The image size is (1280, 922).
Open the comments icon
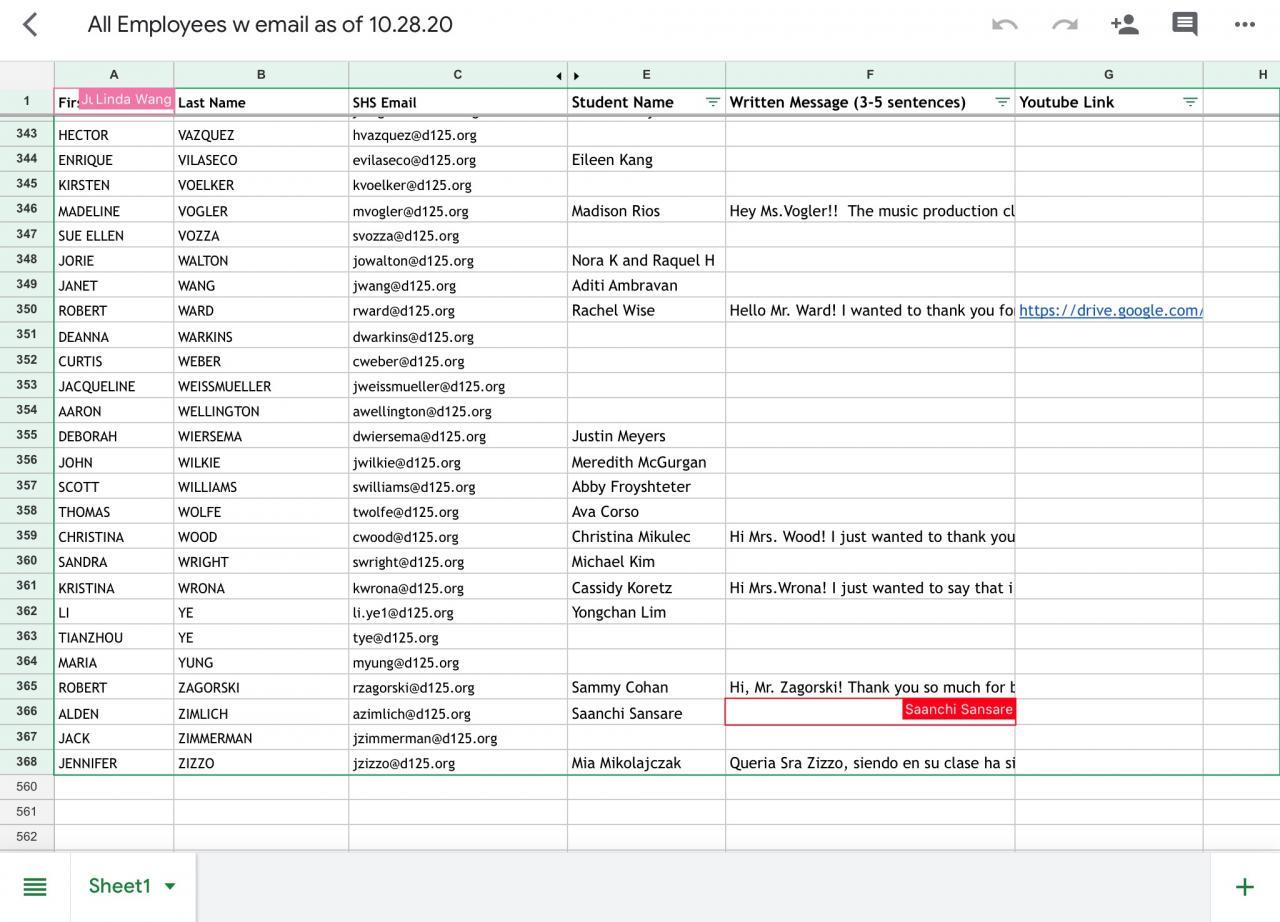click(x=1185, y=25)
